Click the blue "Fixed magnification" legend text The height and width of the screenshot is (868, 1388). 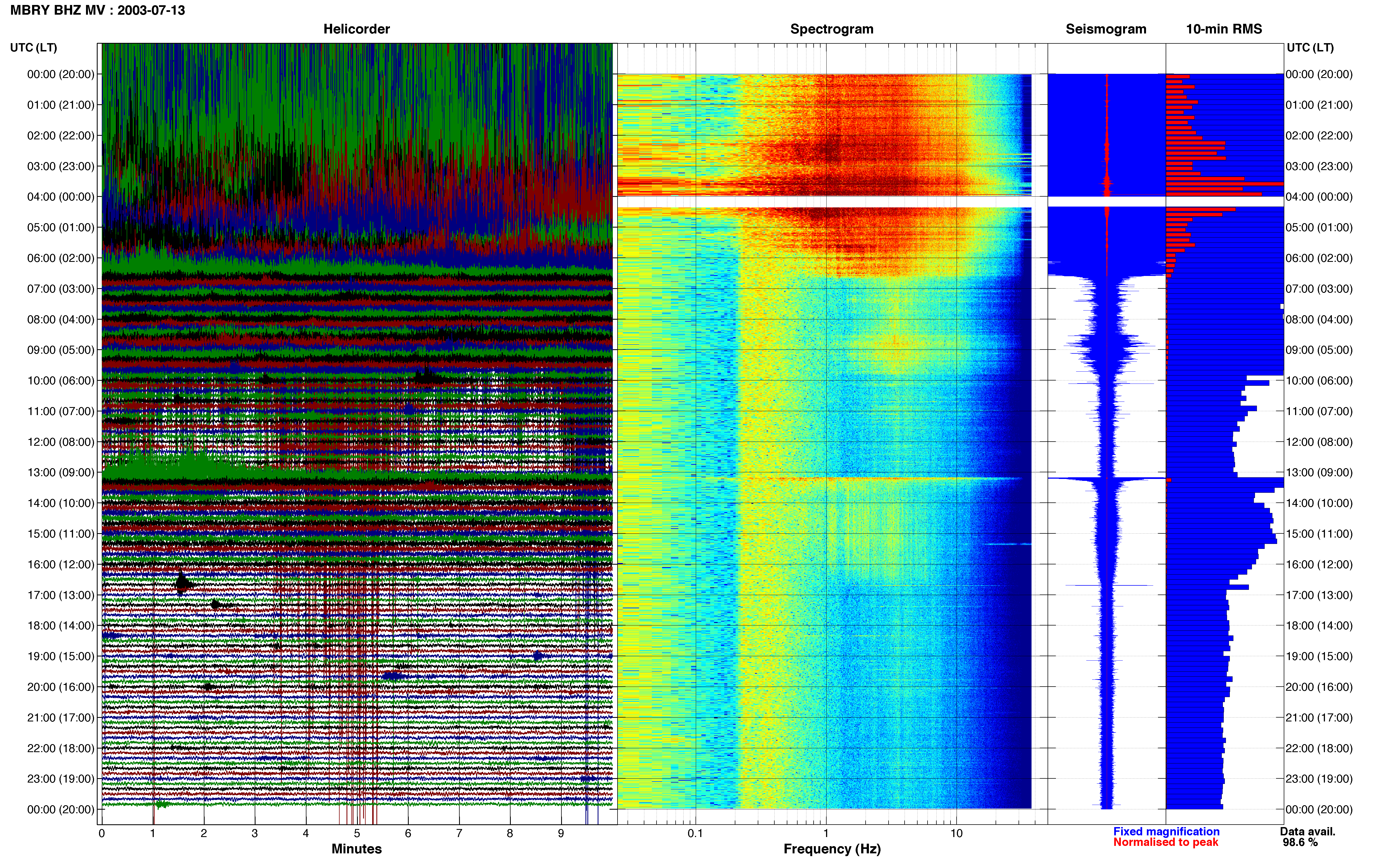1166,832
